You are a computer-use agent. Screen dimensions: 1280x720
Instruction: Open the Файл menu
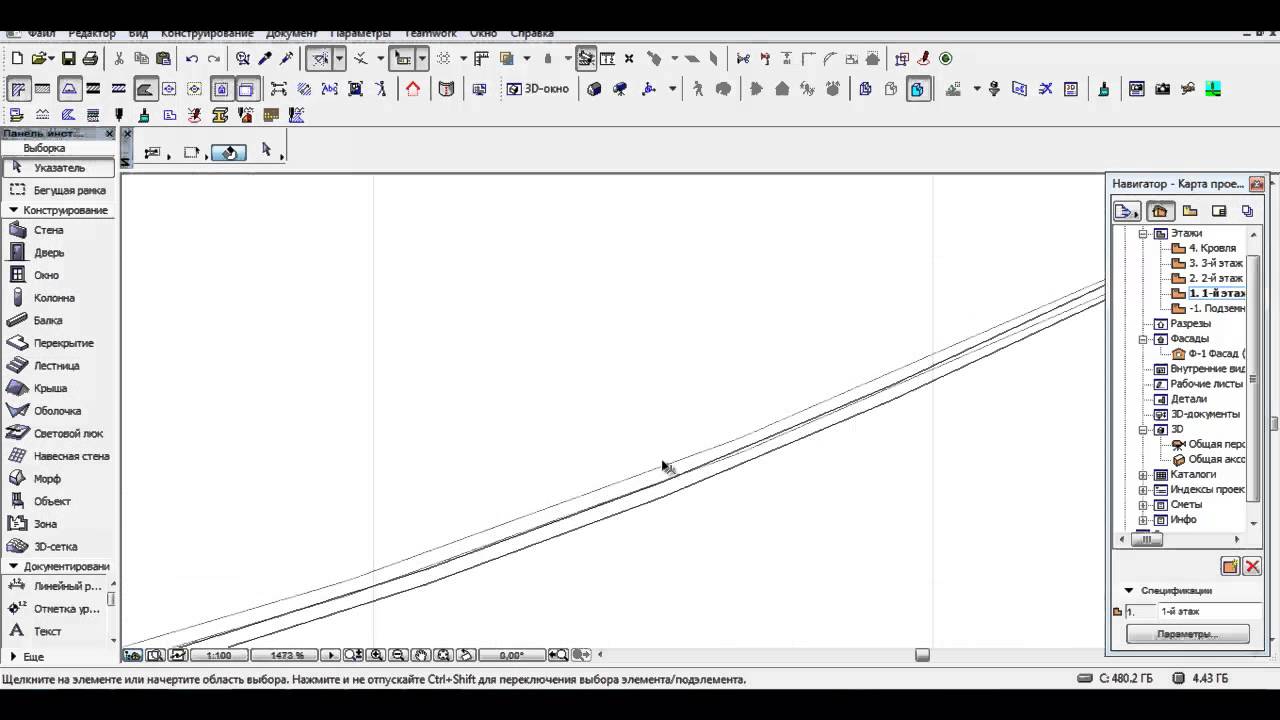click(42, 33)
